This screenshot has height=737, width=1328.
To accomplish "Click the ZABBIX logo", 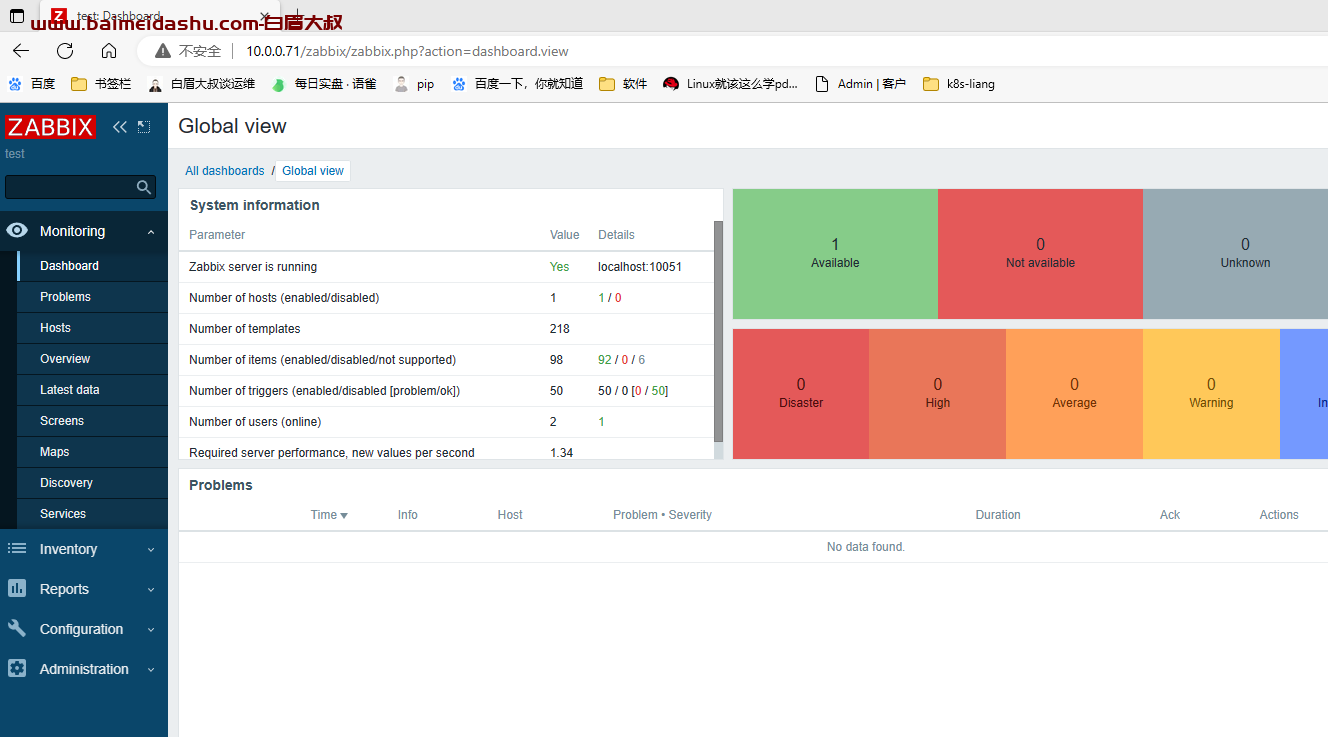I will click(x=50, y=127).
